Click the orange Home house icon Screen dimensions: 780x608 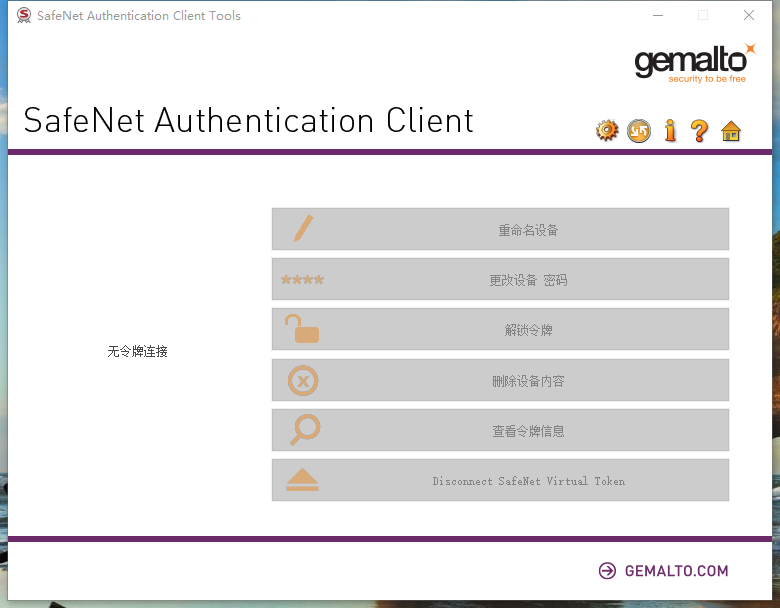click(731, 131)
